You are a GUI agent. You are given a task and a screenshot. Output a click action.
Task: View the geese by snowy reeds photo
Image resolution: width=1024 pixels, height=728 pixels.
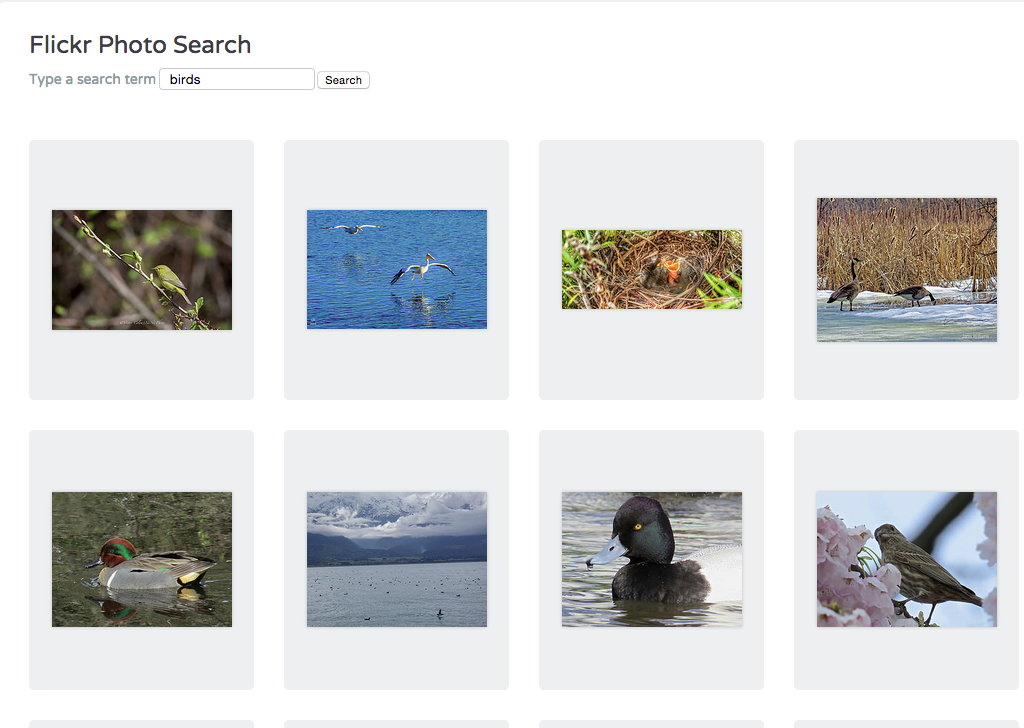click(907, 269)
